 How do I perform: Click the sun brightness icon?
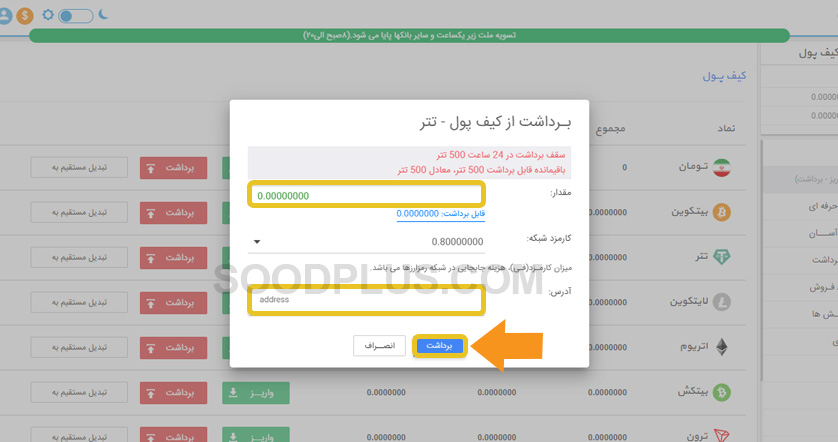[x=48, y=14]
